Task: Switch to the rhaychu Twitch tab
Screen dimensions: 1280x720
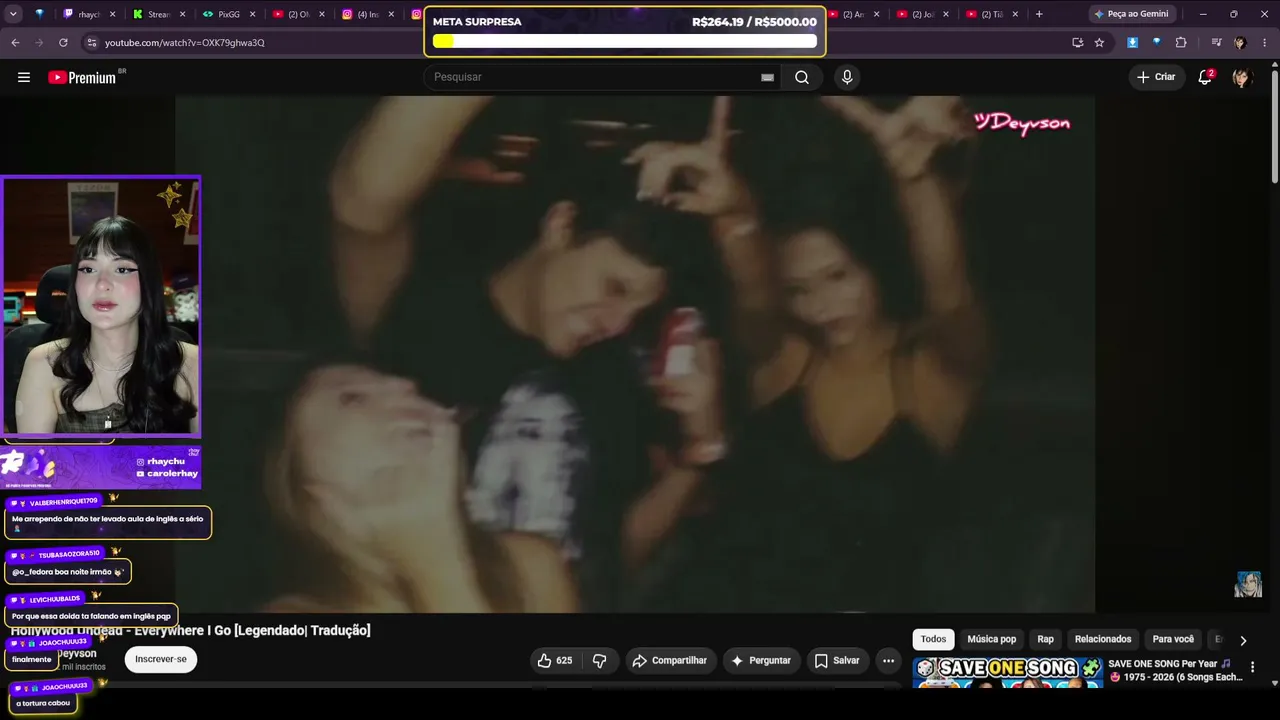Action: coord(90,14)
